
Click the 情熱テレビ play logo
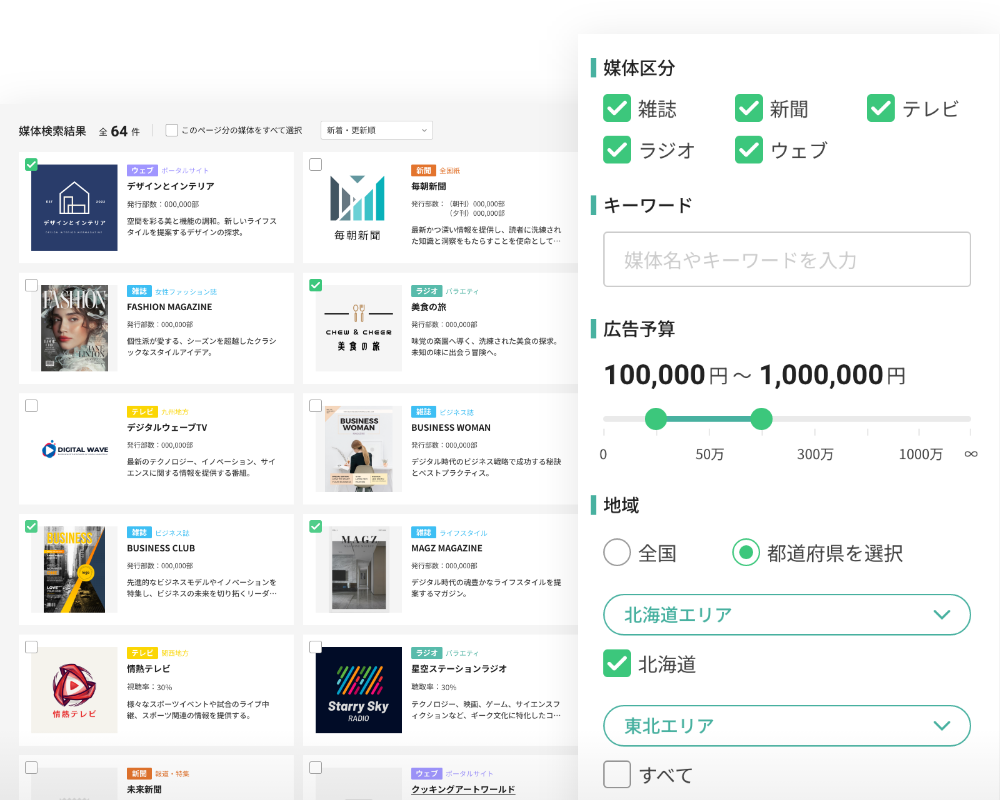(74, 691)
